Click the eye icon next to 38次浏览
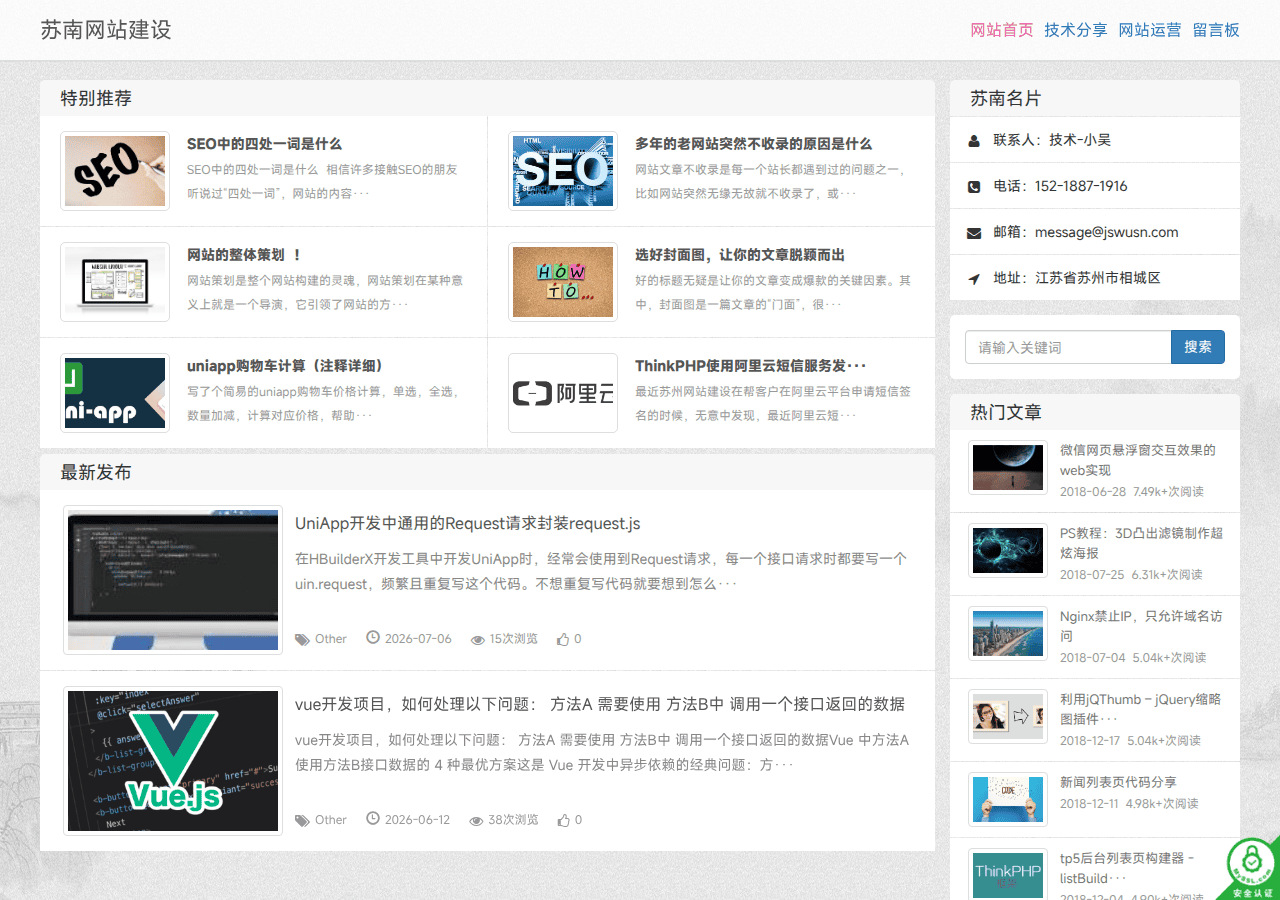1280x900 pixels. tap(477, 821)
